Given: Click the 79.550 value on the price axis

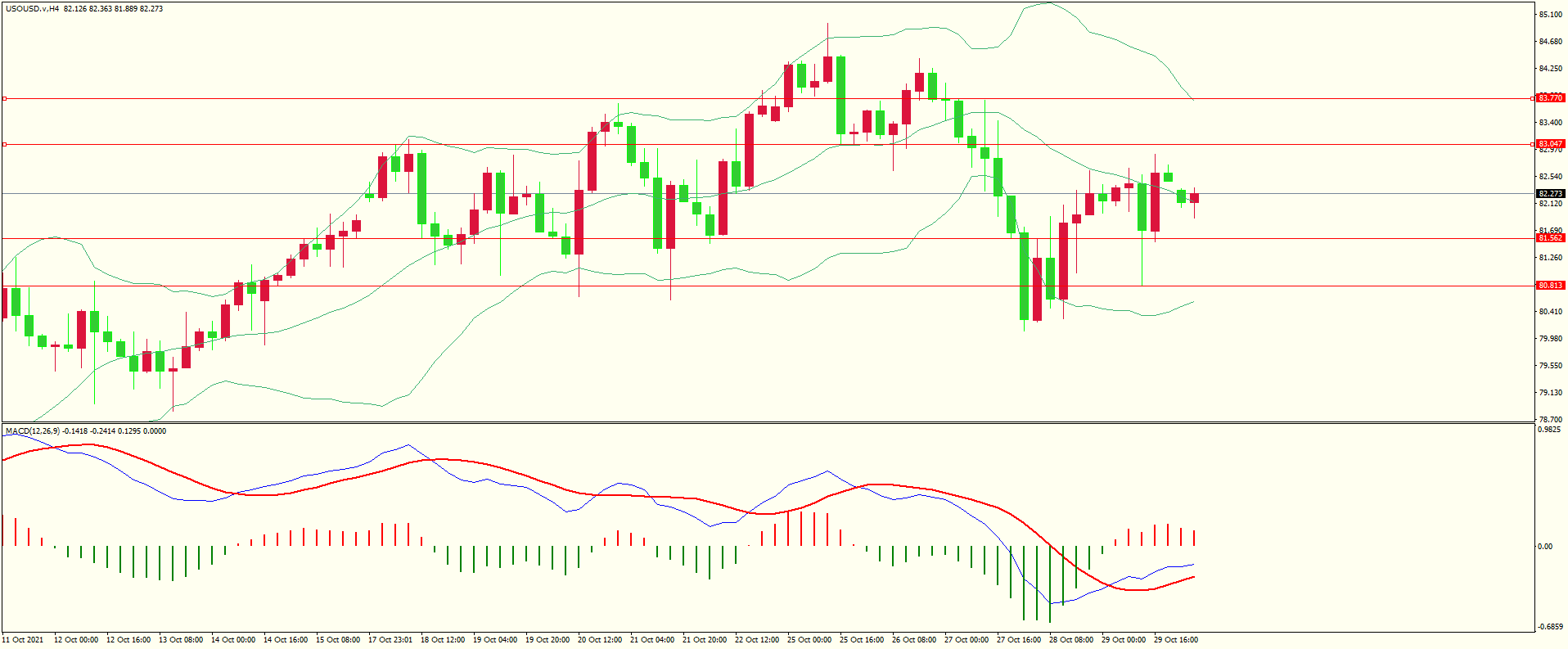Looking at the screenshot, I should click(x=1550, y=366).
